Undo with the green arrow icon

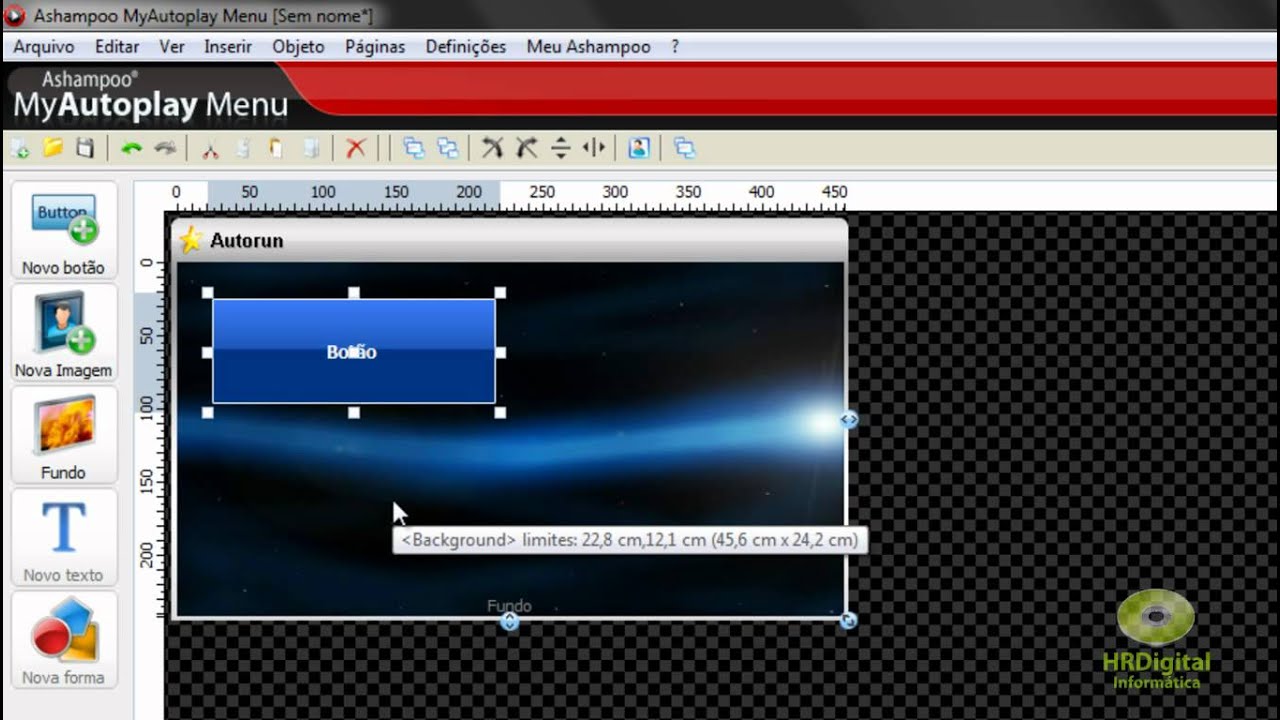coord(131,149)
